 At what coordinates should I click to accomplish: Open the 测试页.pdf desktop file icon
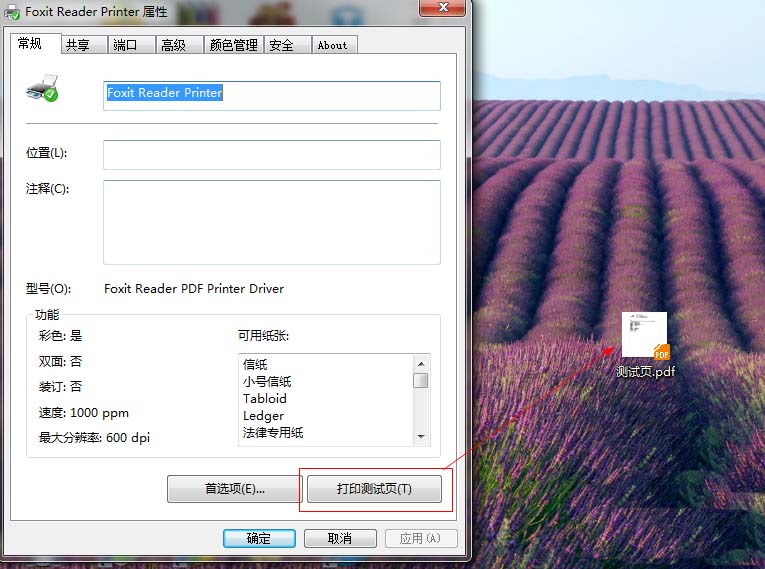click(x=645, y=345)
